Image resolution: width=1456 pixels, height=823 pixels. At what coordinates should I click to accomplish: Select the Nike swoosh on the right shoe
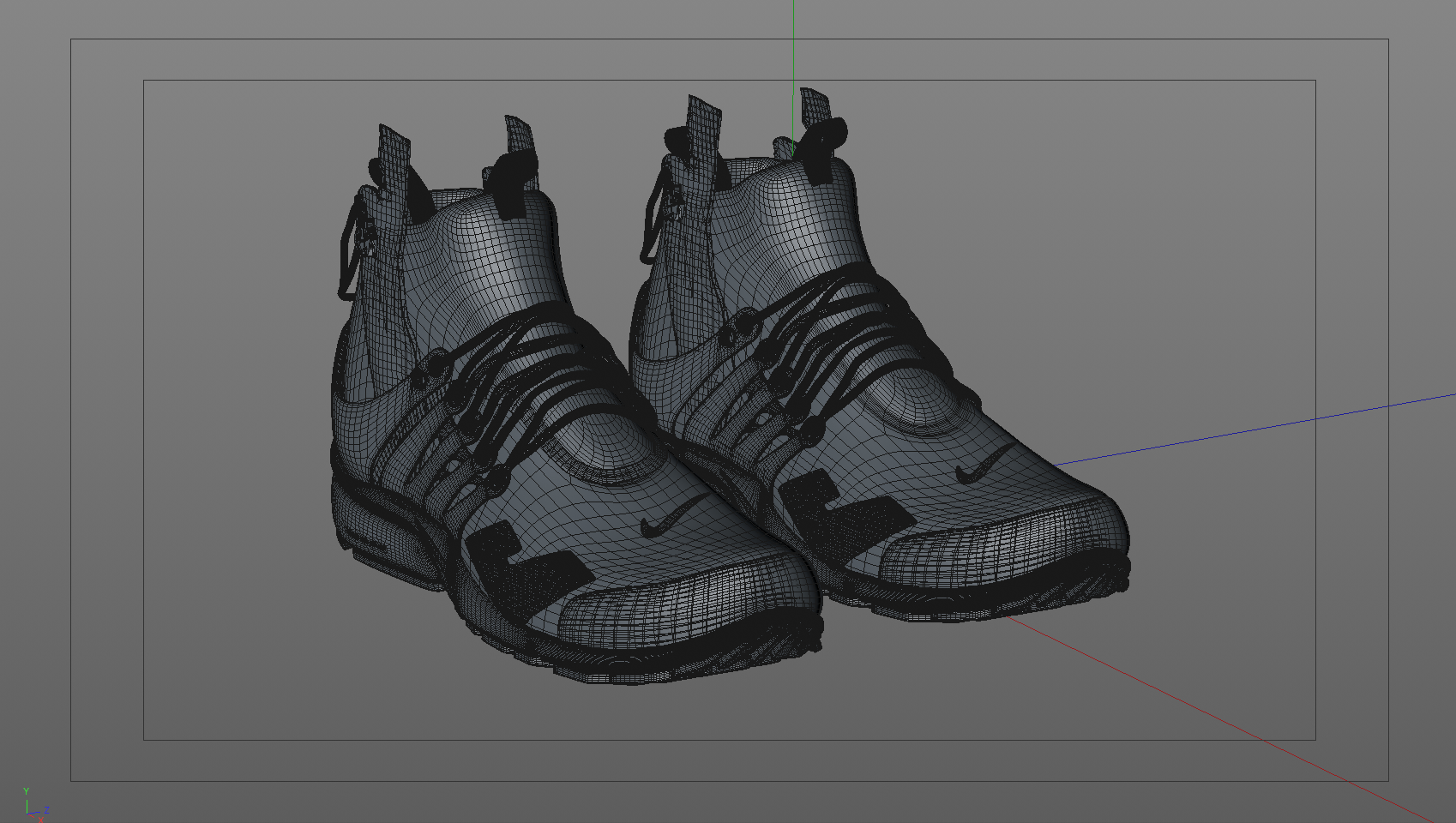tap(987, 463)
